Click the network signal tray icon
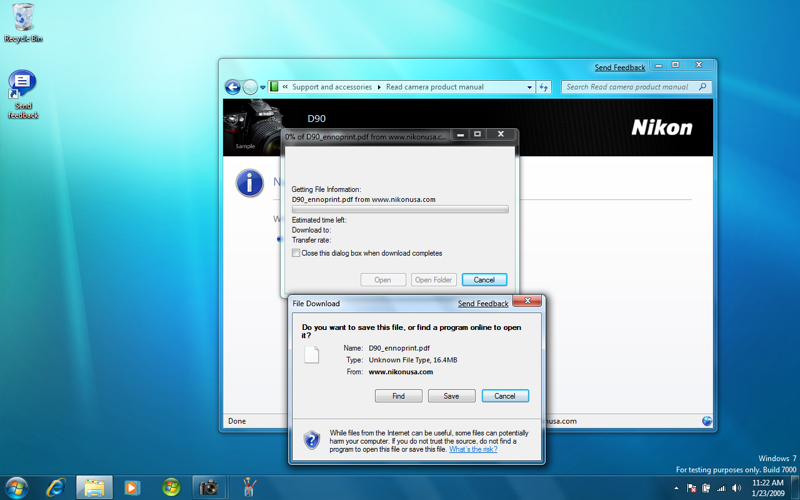The image size is (800, 500). pos(721,488)
